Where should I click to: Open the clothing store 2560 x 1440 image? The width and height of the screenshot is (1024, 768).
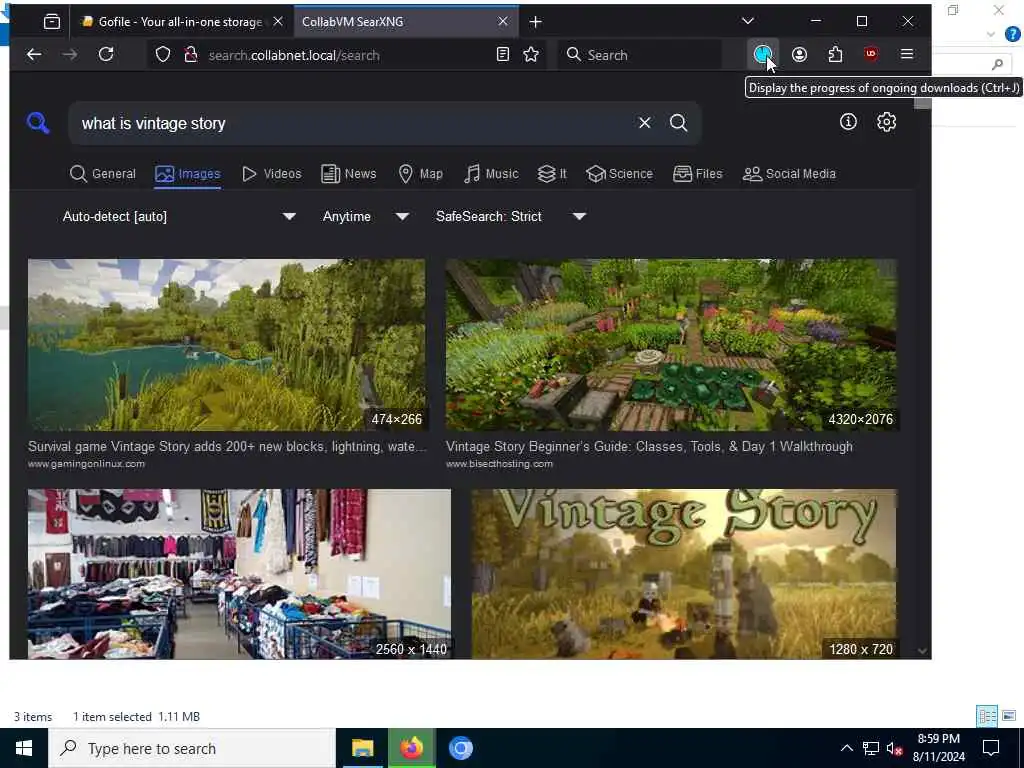coord(239,574)
